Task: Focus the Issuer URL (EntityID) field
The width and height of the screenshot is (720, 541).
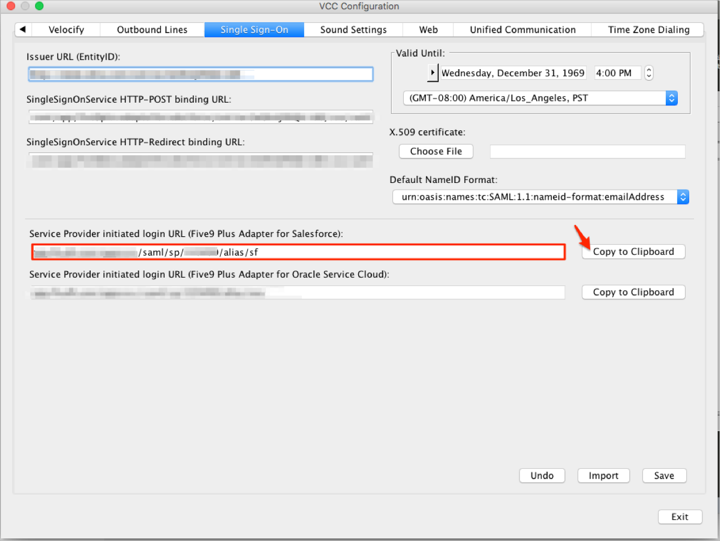Action: tap(200, 74)
